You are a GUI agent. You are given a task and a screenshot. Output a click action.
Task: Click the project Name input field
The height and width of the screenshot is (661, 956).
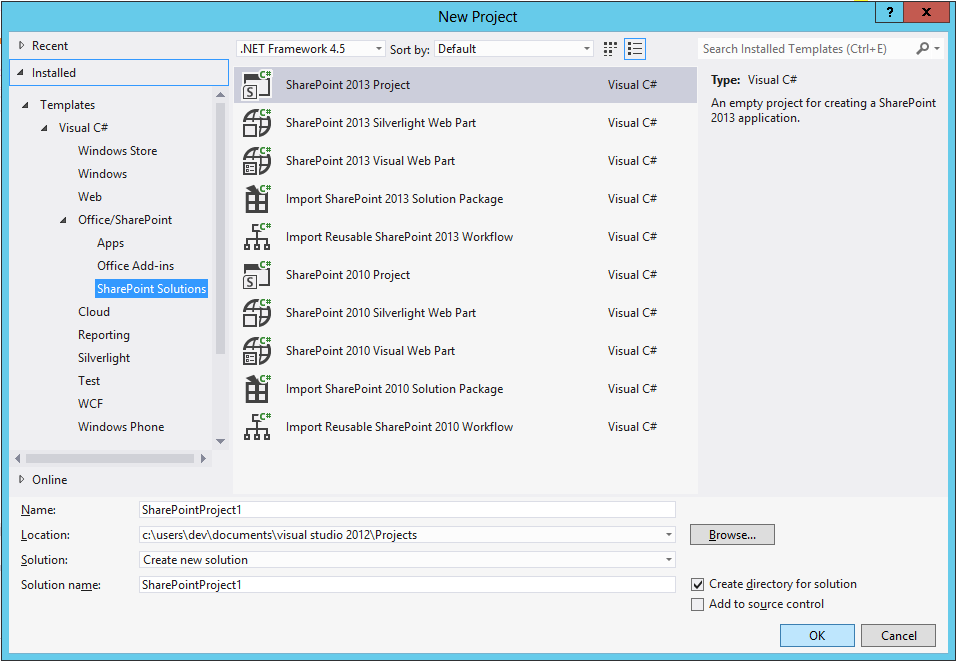click(x=407, y=510)
